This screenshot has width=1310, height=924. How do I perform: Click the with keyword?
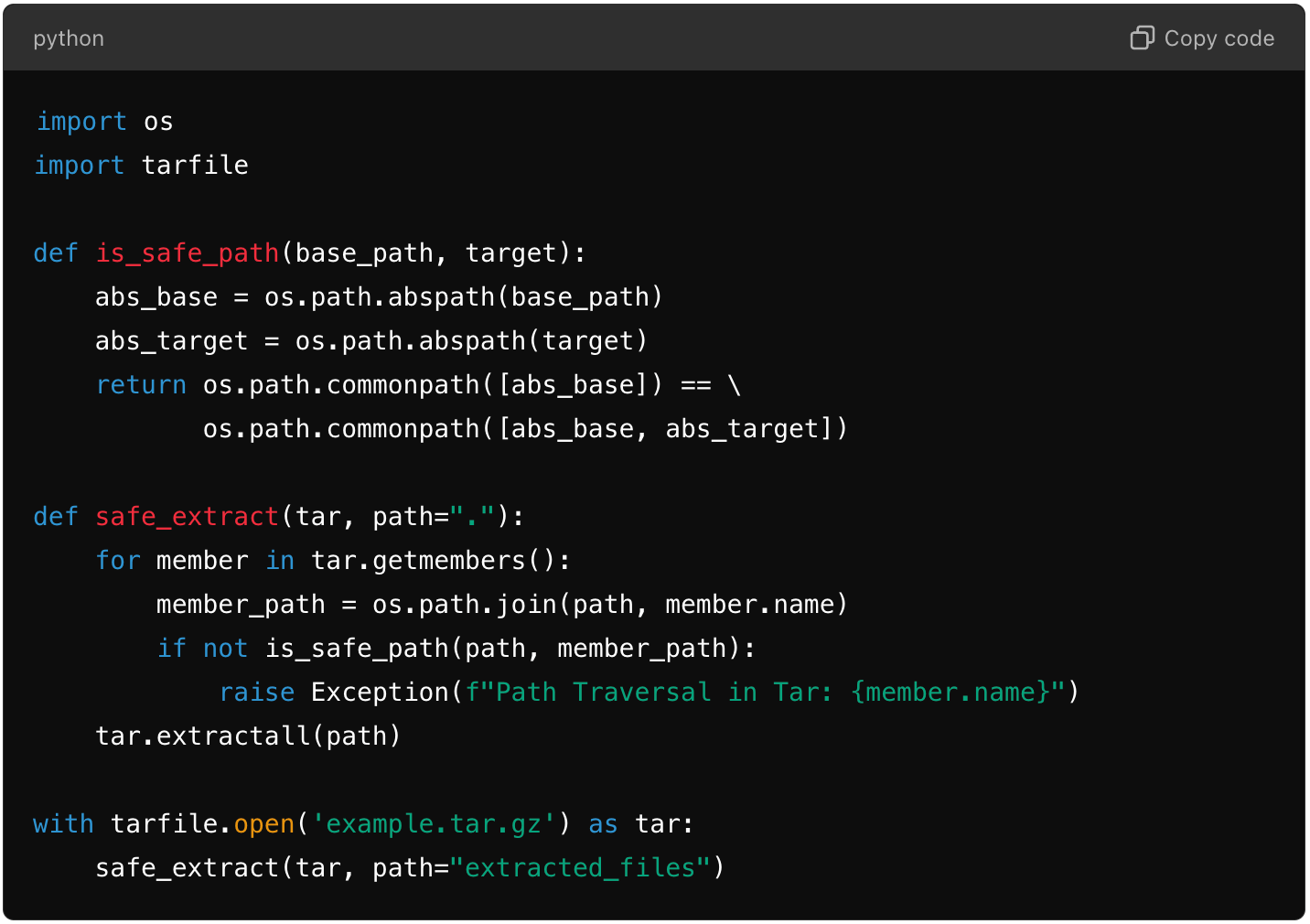(x=64, y=824)
